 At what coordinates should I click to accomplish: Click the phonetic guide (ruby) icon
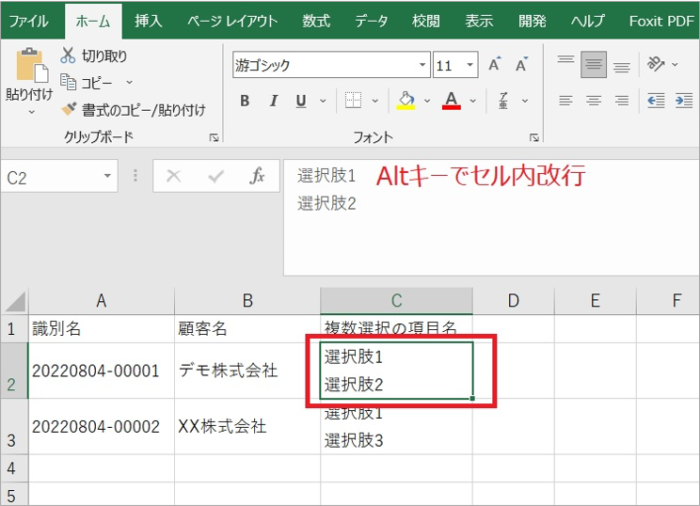click(x=503, y=100)
